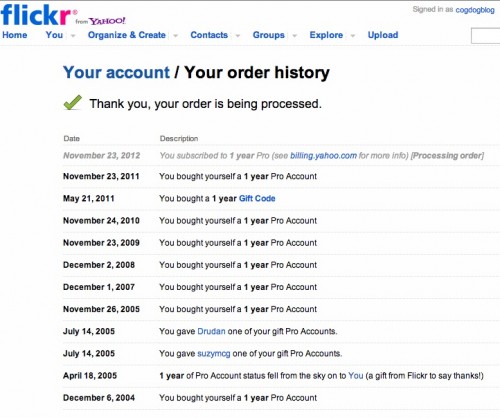Go to the Home page
The height and width of the screenshot is (418, 500).
point(15,35)
